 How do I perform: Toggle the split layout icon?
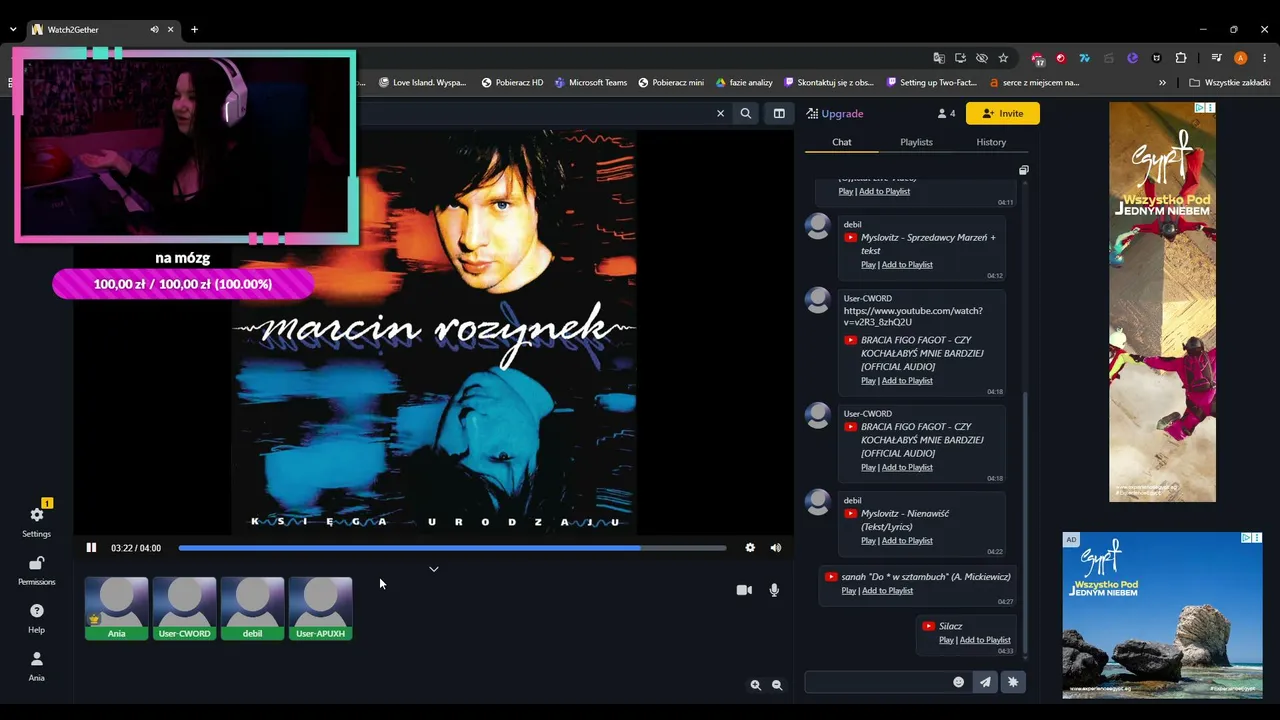coord(779,114)
